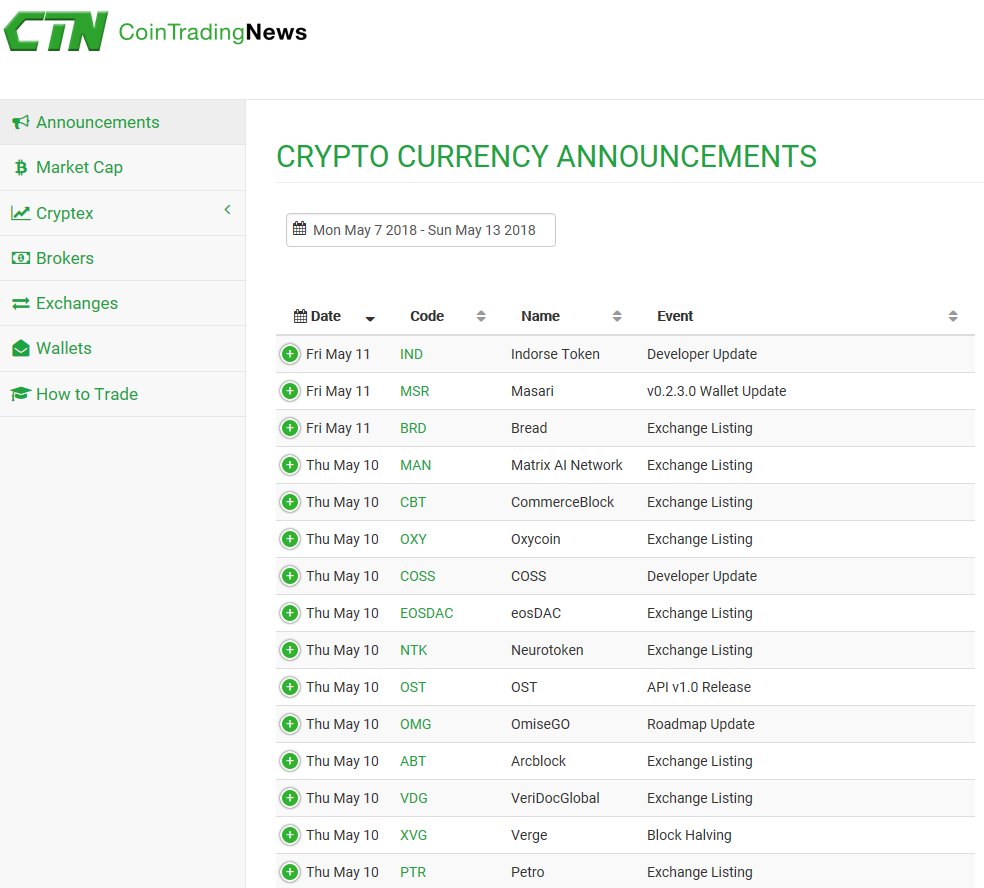Open the XVG code link
984x888 pixels.
[x=414, y=835]
